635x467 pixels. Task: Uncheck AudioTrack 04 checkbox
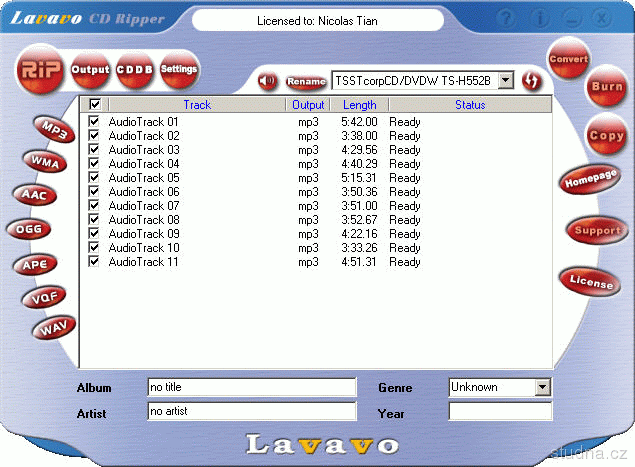(94, 163)
